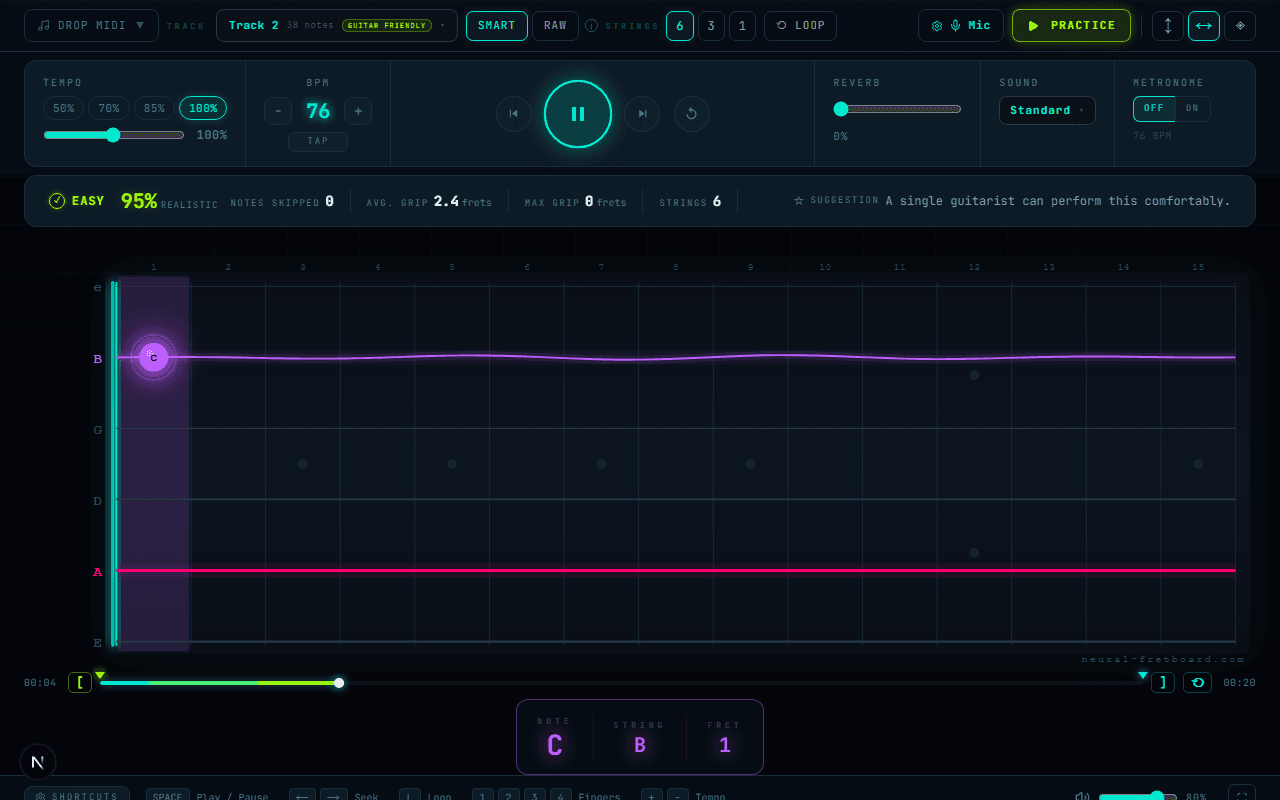Viewport: 1280px width, 800px height.
Task: Decrease BPM with the minus button
Action: (278, 111)
